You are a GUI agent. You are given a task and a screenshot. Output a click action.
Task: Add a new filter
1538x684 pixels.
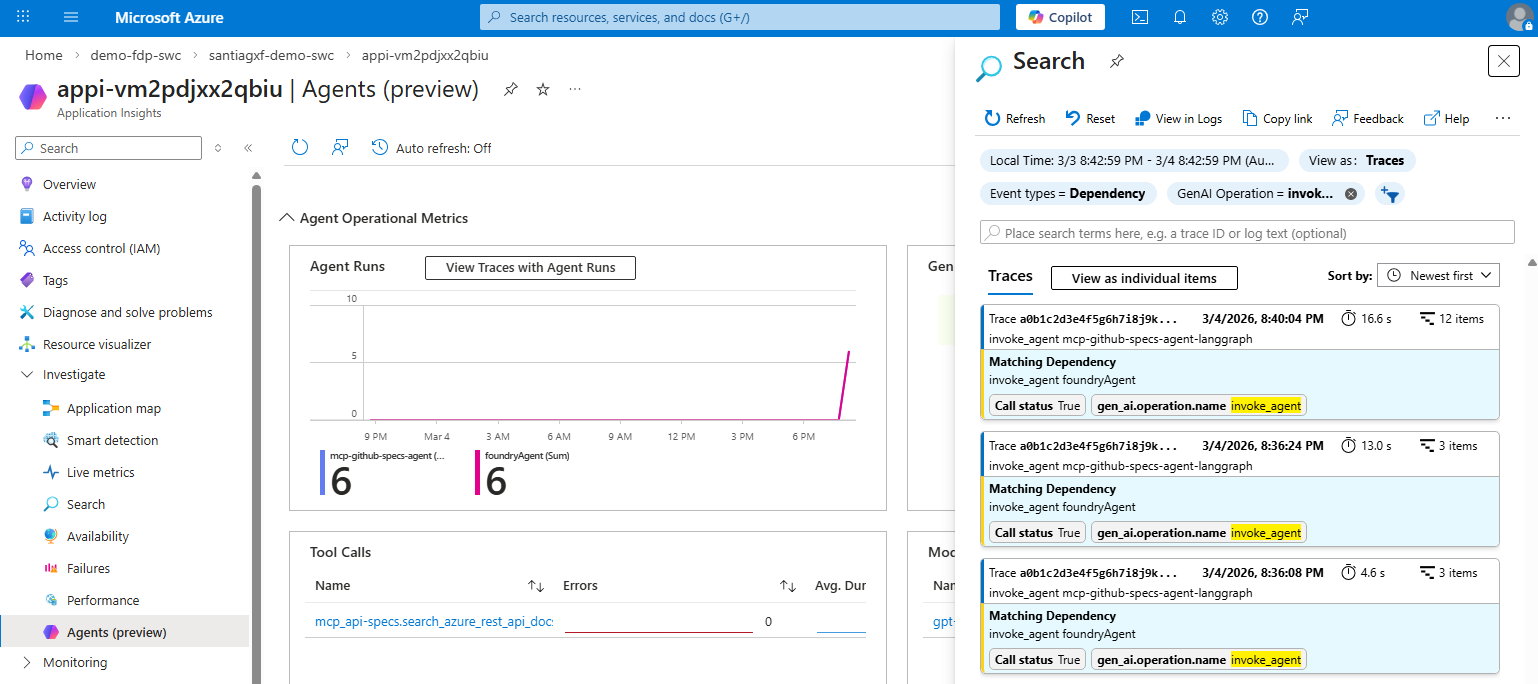(1390, 194)
